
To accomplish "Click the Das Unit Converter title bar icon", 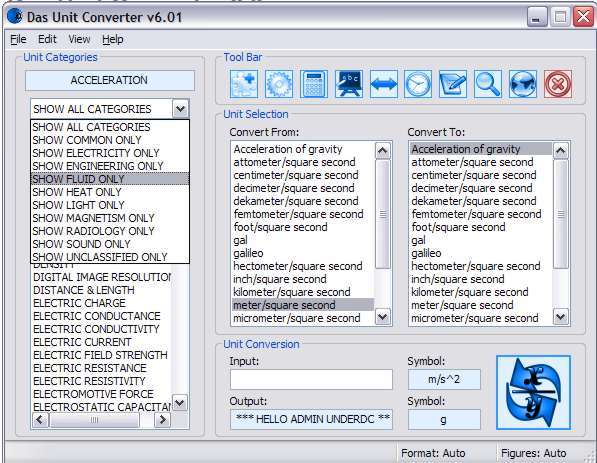I will [15, 16].
